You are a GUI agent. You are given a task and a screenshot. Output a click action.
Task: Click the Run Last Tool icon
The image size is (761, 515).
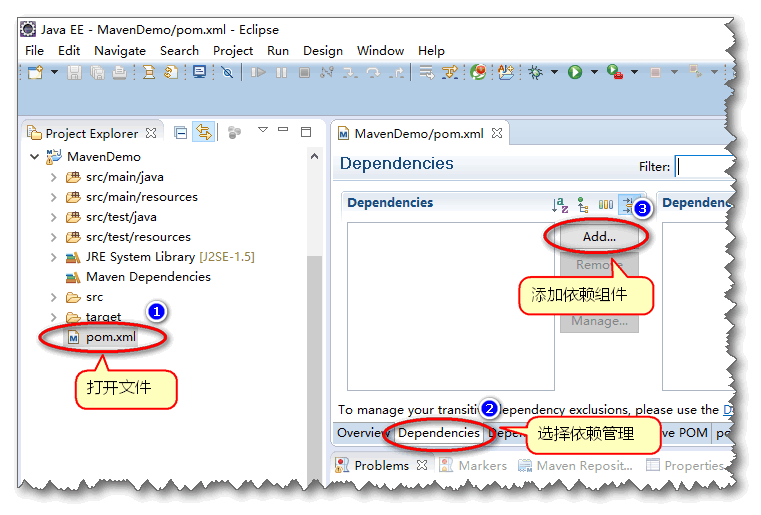pos(615,73)
